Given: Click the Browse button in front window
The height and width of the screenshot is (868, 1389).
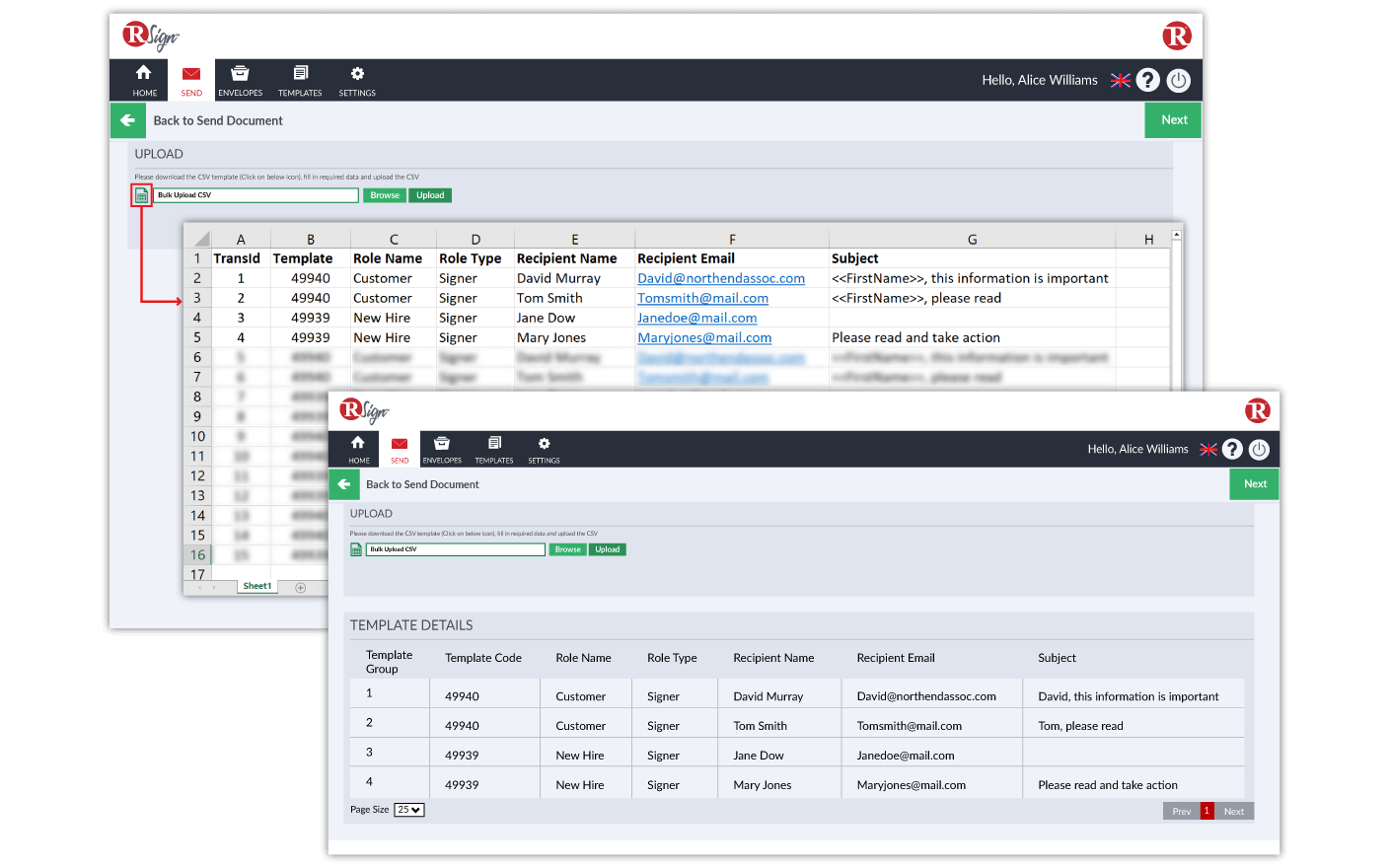Looking at the screenshot, I should coord(567,549).
